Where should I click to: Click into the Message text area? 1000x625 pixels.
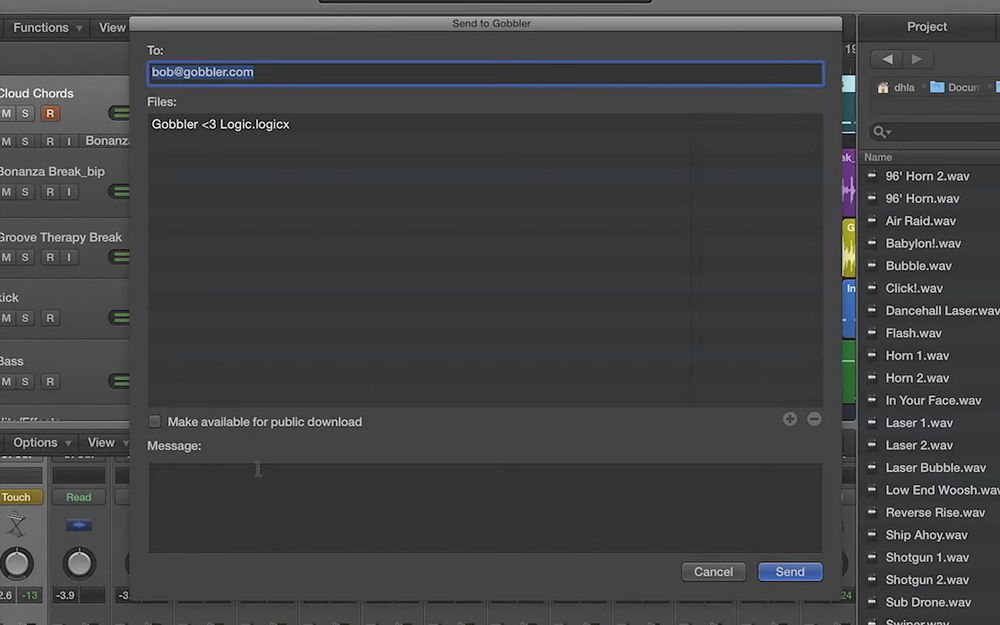tap(485, 508)
